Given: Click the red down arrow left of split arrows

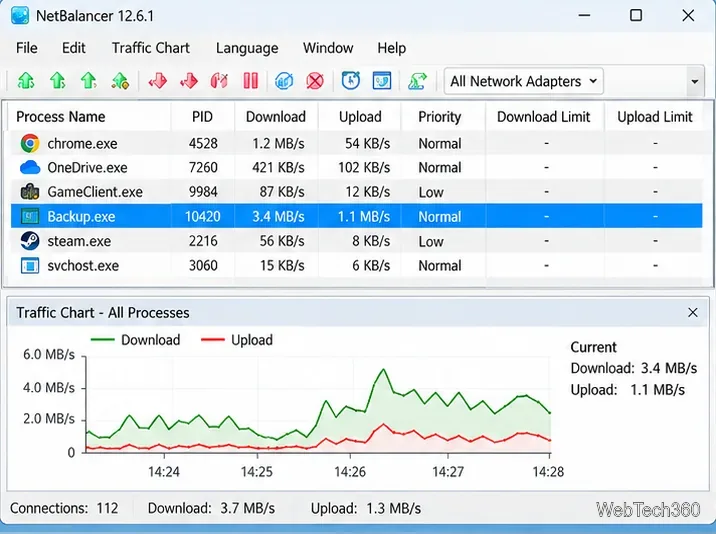Looking at the screenshot, I should [x=189, y=81].
